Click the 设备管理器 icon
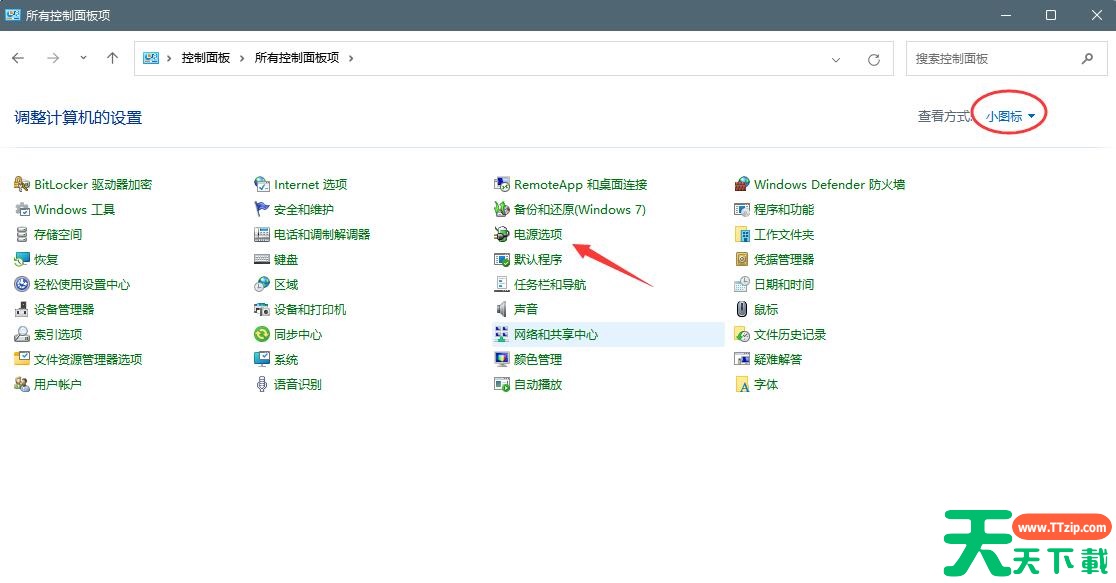This screenshot has width=1116, height=583. [x=22, y=309]
